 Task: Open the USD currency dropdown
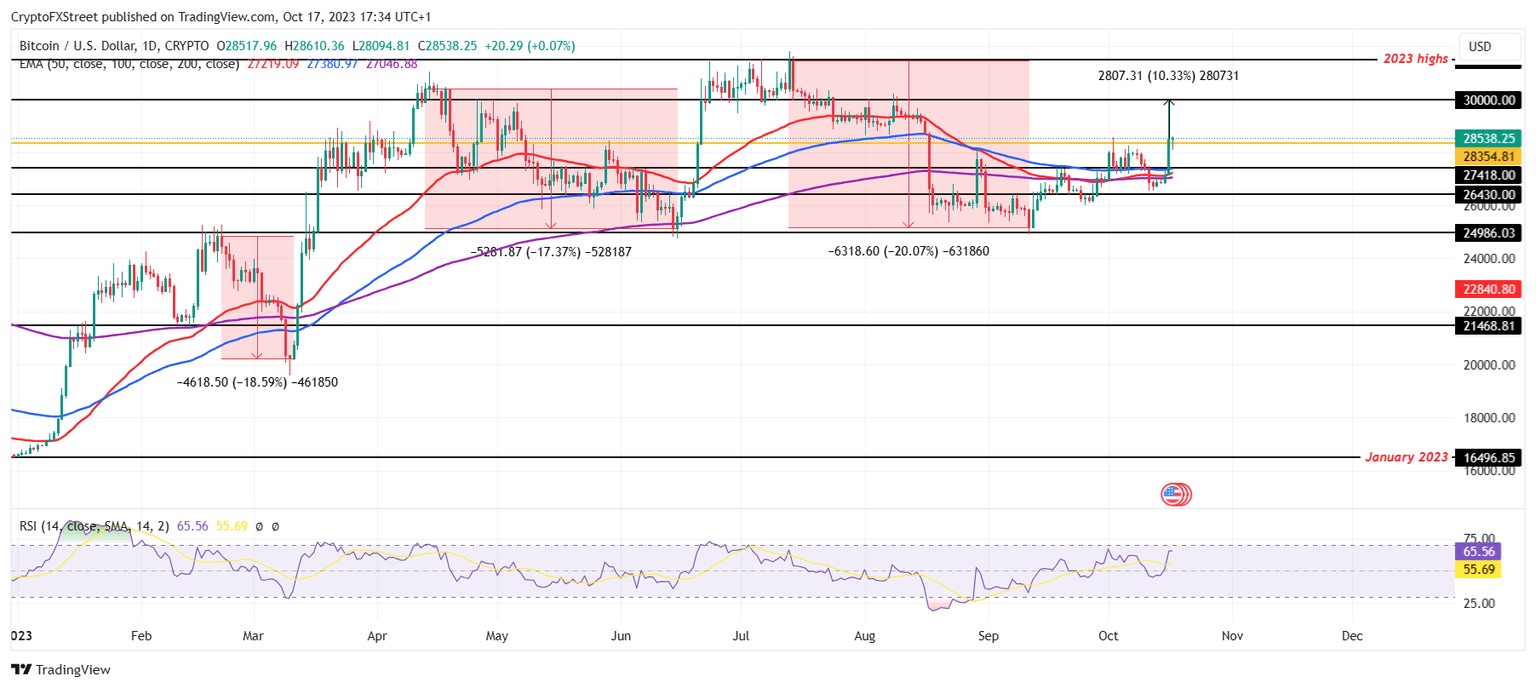point(1489,45)
